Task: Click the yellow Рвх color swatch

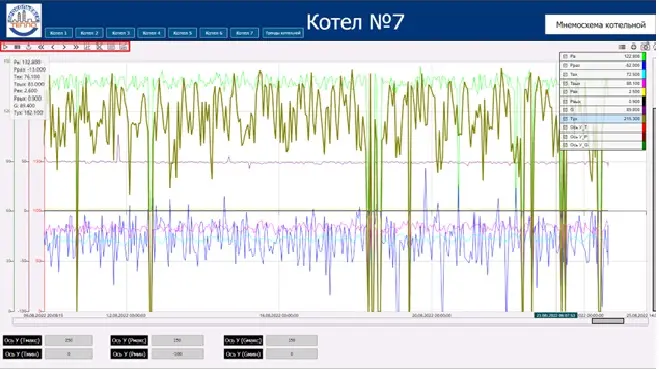Action: point(644,92)
